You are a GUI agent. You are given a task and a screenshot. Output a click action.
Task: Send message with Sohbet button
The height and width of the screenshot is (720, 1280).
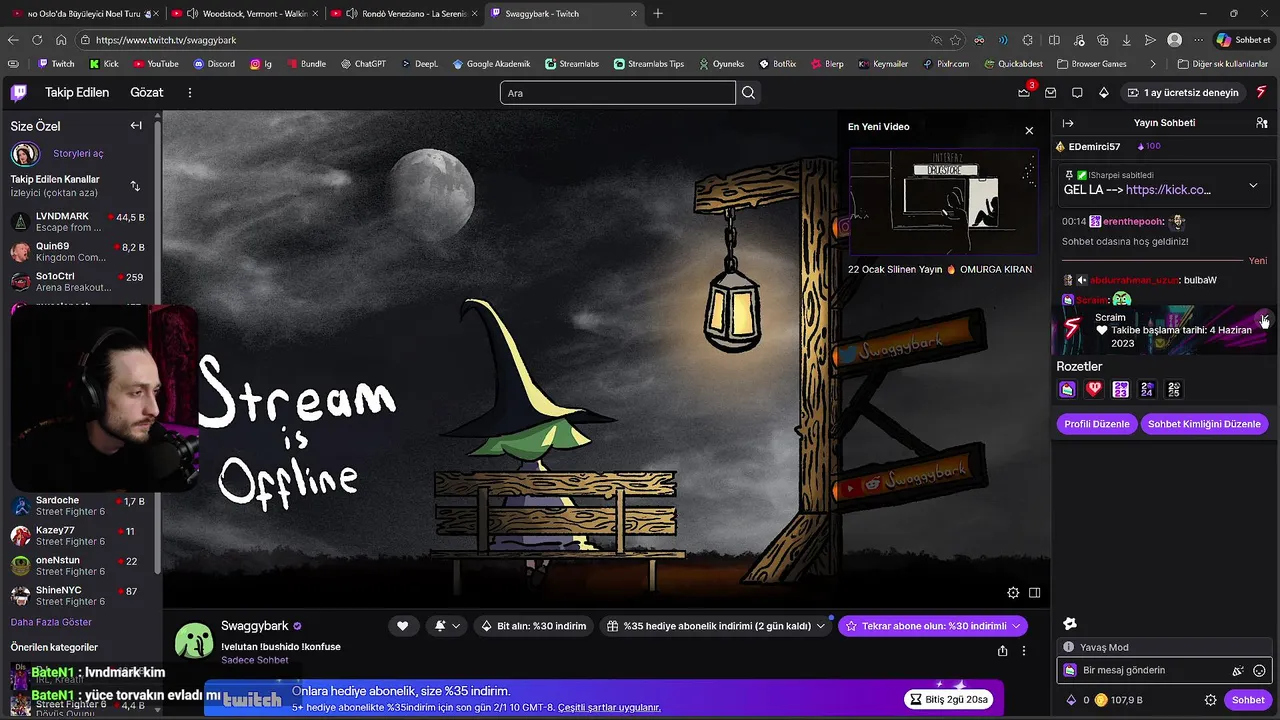coord(1248,700)
